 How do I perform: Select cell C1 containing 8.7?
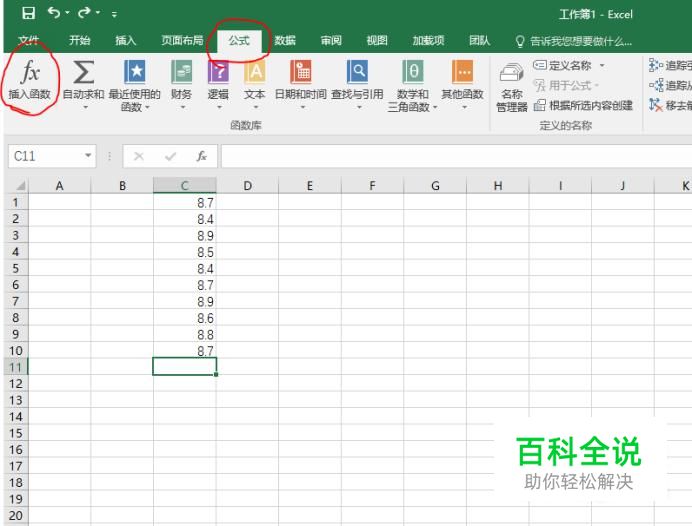[x=185, y=203]
